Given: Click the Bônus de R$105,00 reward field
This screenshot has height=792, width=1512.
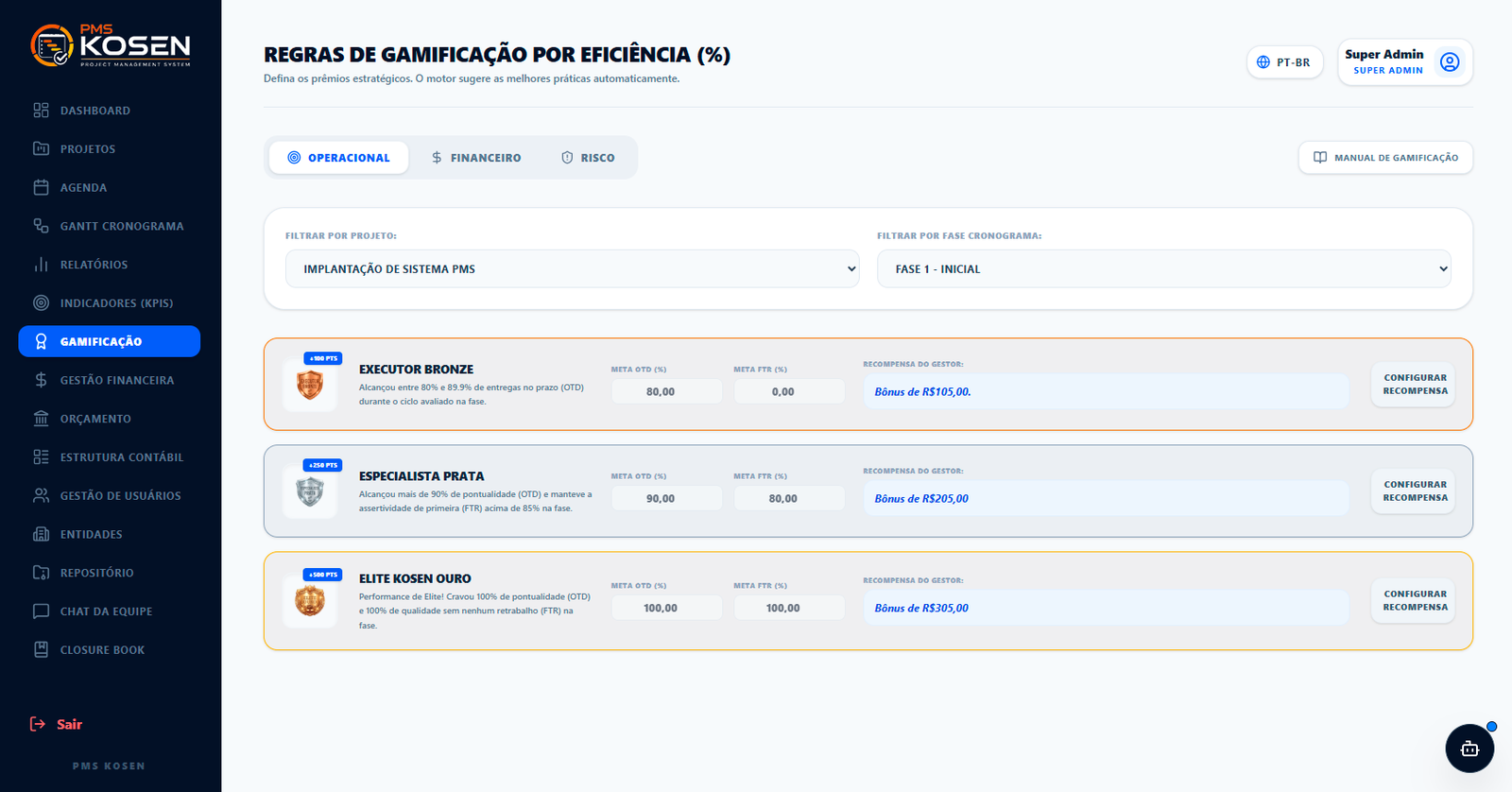Looking at the screenshot, I should (1106, 391).
